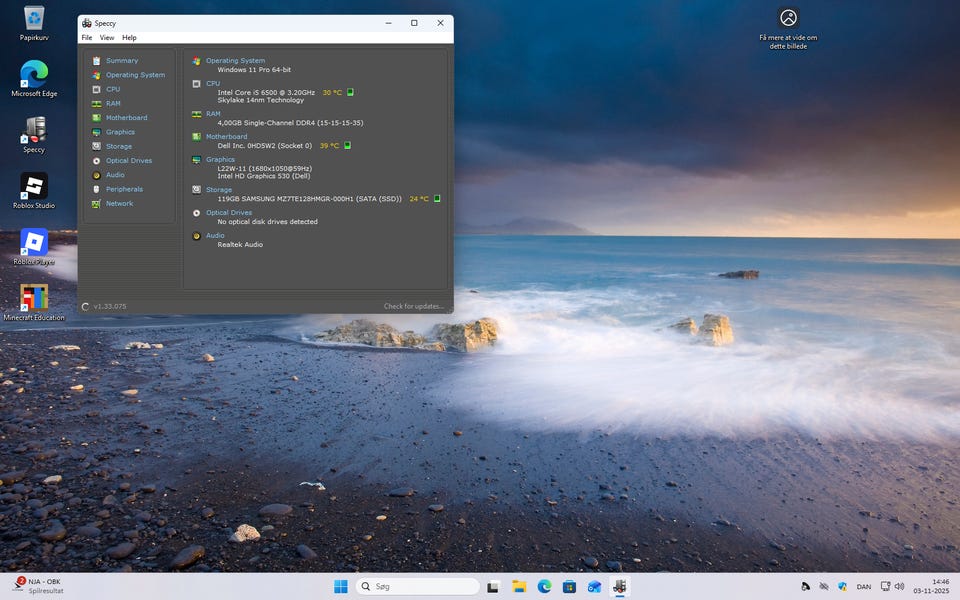Viewport: 960px width, 600px height.
Task: Click the green Storage temperature indicator icon
Action: click(437, 199)
